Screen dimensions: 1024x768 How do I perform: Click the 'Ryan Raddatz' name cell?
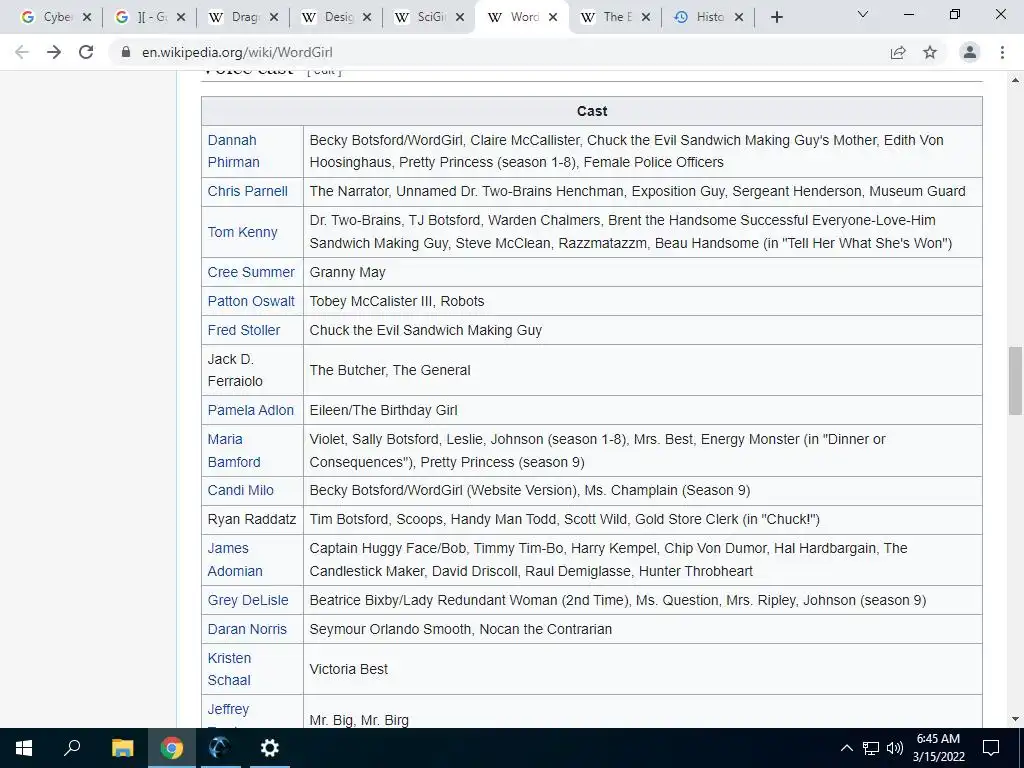(252, 520)
